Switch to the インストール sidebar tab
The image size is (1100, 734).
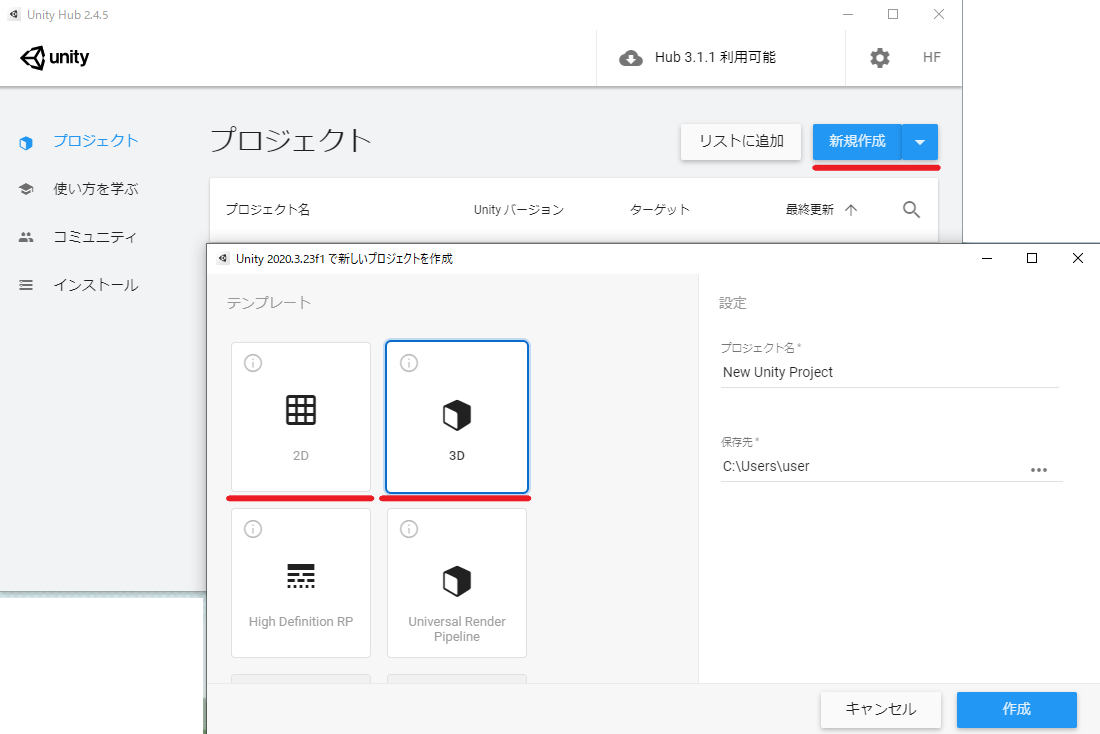(96, 285)
